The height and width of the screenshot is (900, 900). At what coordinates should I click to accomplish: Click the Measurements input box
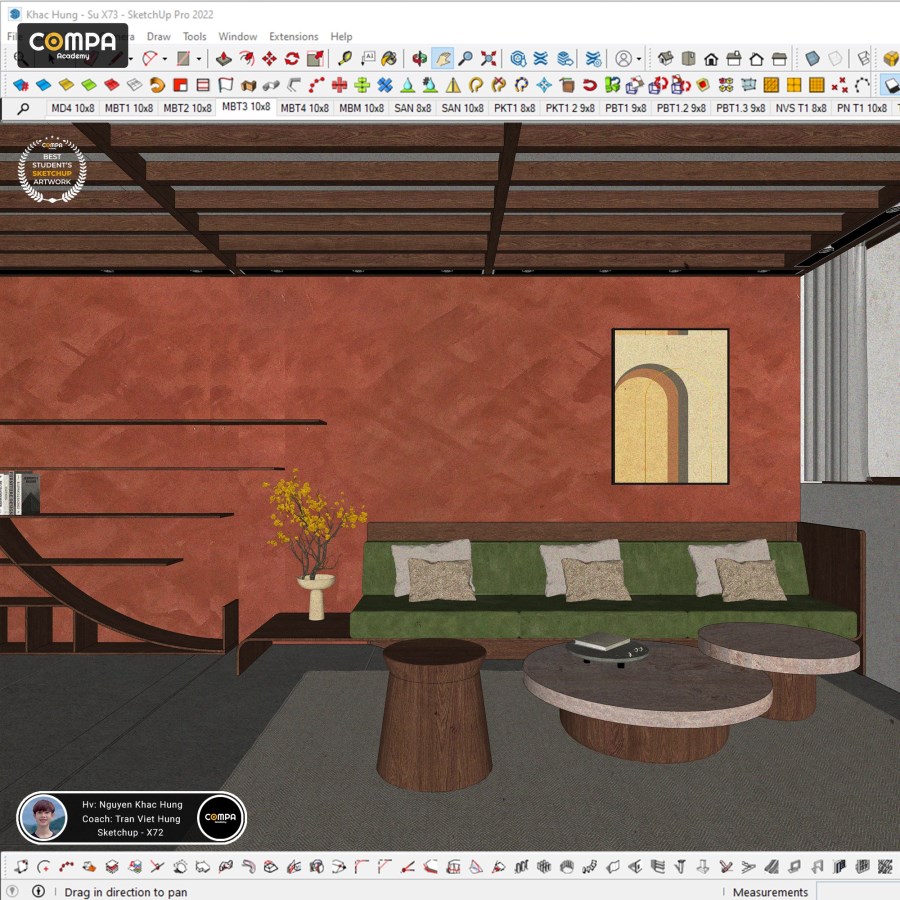(858, 891)
